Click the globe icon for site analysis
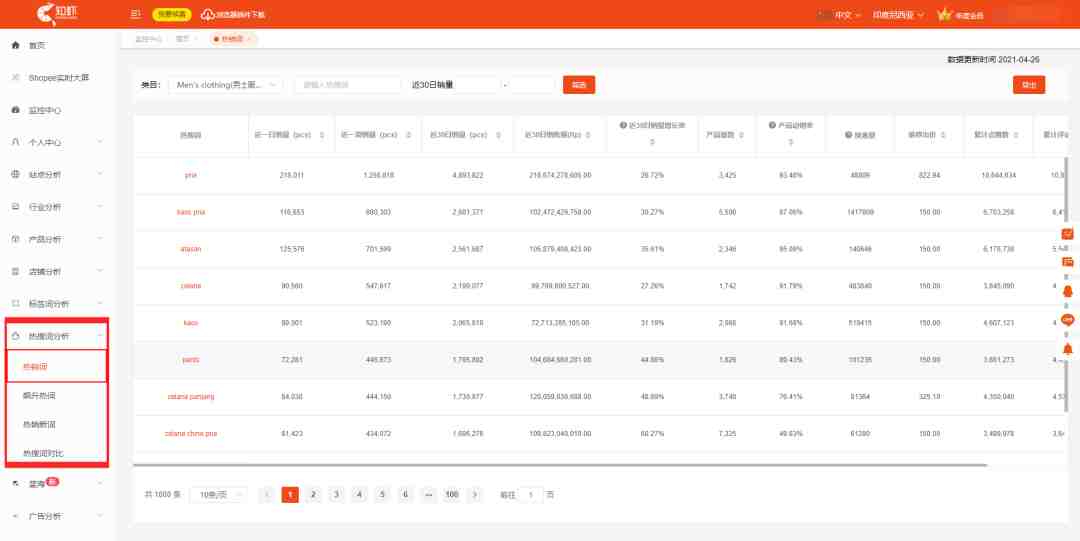 click(x=15, y=174)
